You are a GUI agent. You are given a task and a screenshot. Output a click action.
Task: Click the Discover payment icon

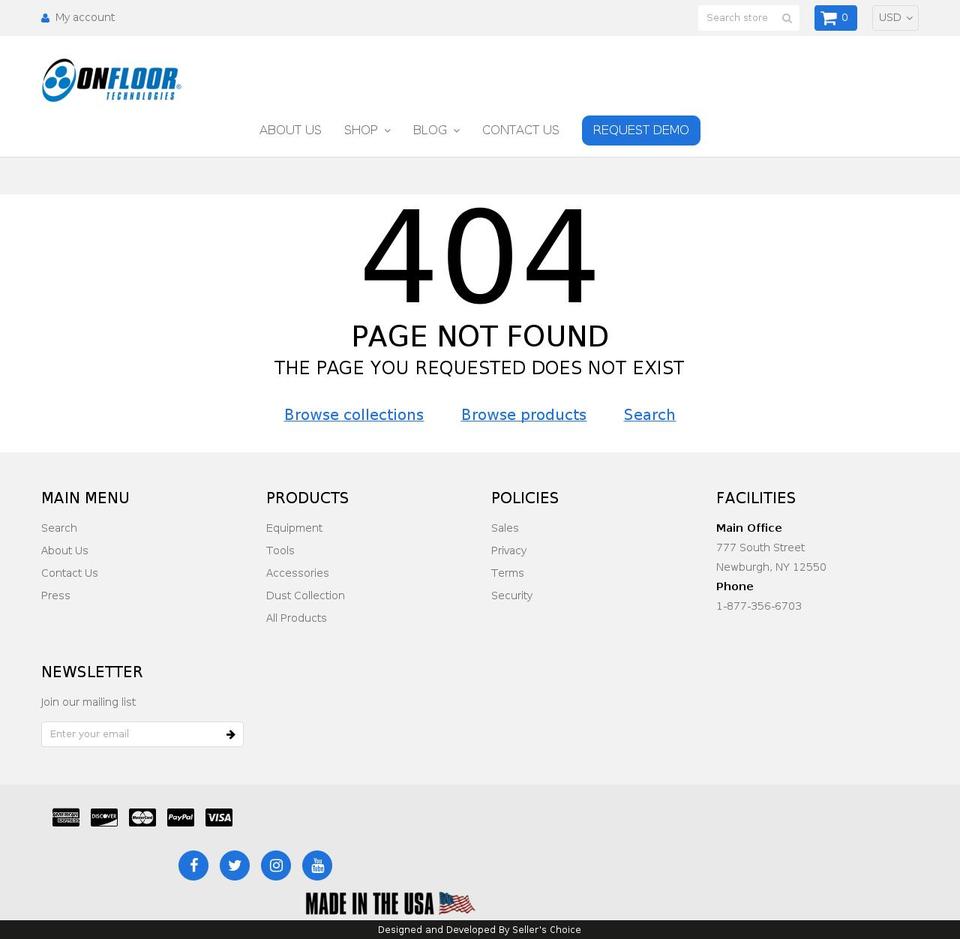pos(104,817)
